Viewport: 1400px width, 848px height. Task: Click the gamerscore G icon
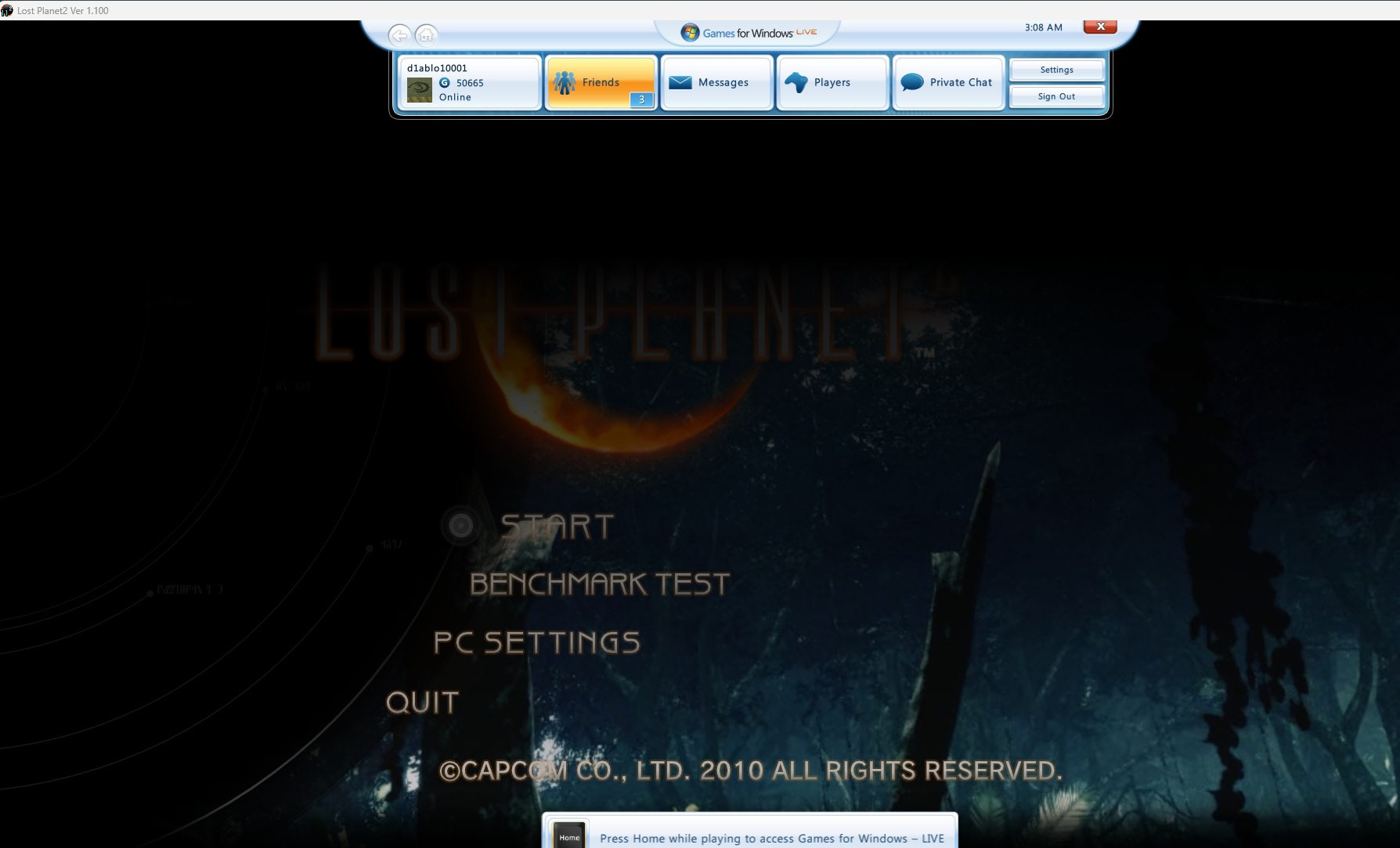pos(445,82)
